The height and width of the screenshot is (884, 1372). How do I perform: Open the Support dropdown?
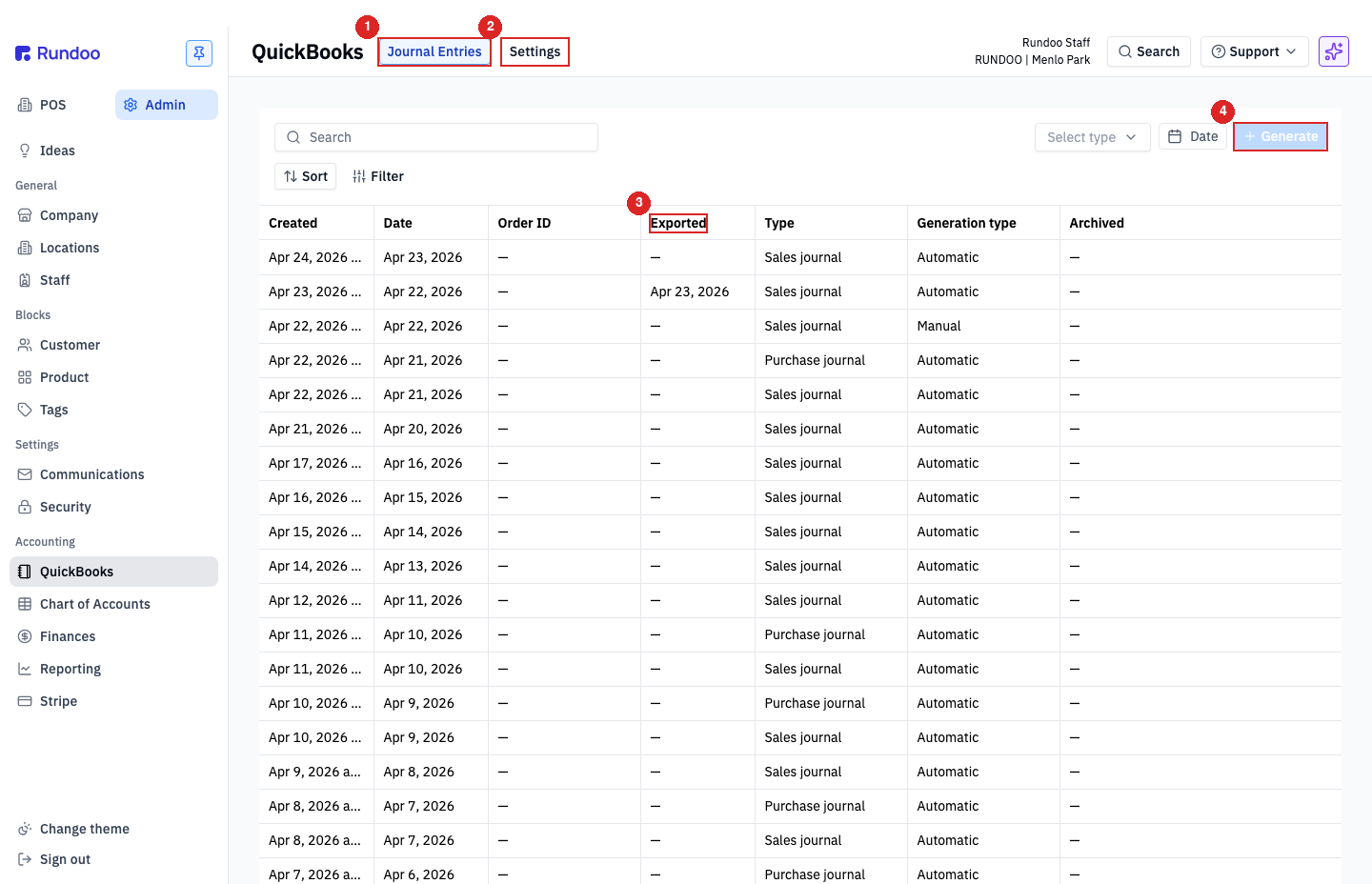pyautogui.click(x=1255, y=51)
